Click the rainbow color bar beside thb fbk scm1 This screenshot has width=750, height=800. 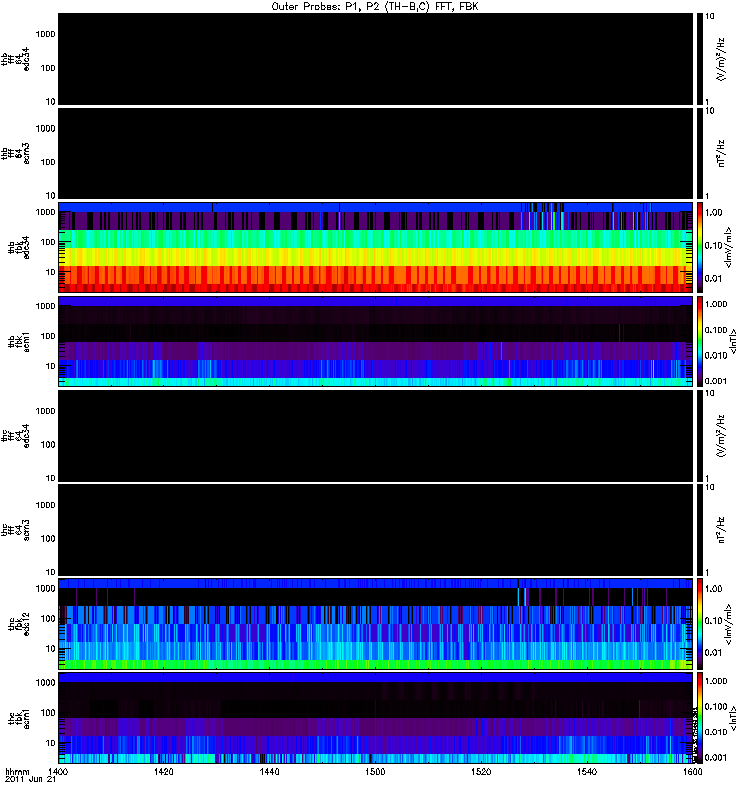pyautogui.click(x=701, y=341)
